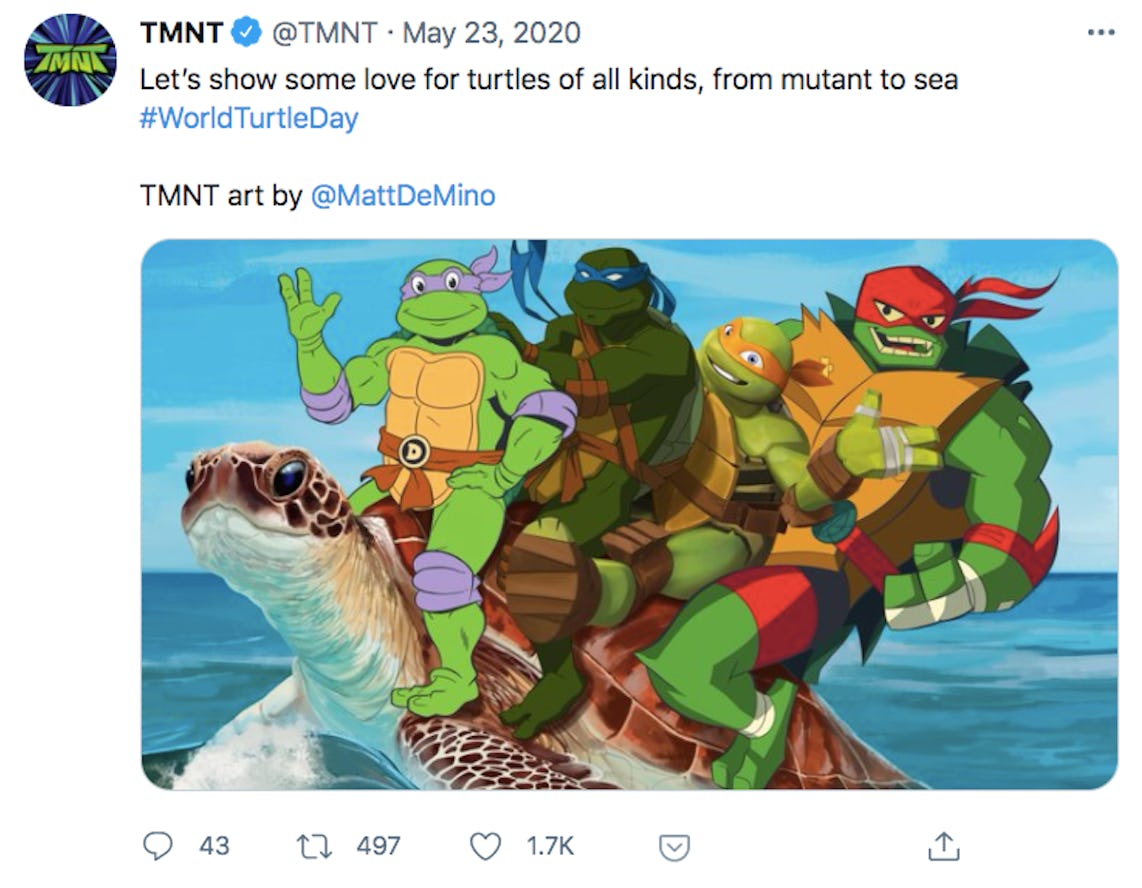Click the 497 retweets count

379,846
